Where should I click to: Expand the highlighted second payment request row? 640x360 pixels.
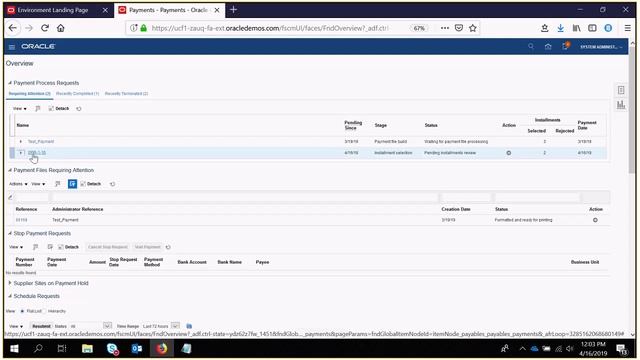click(x=21, y=153)
